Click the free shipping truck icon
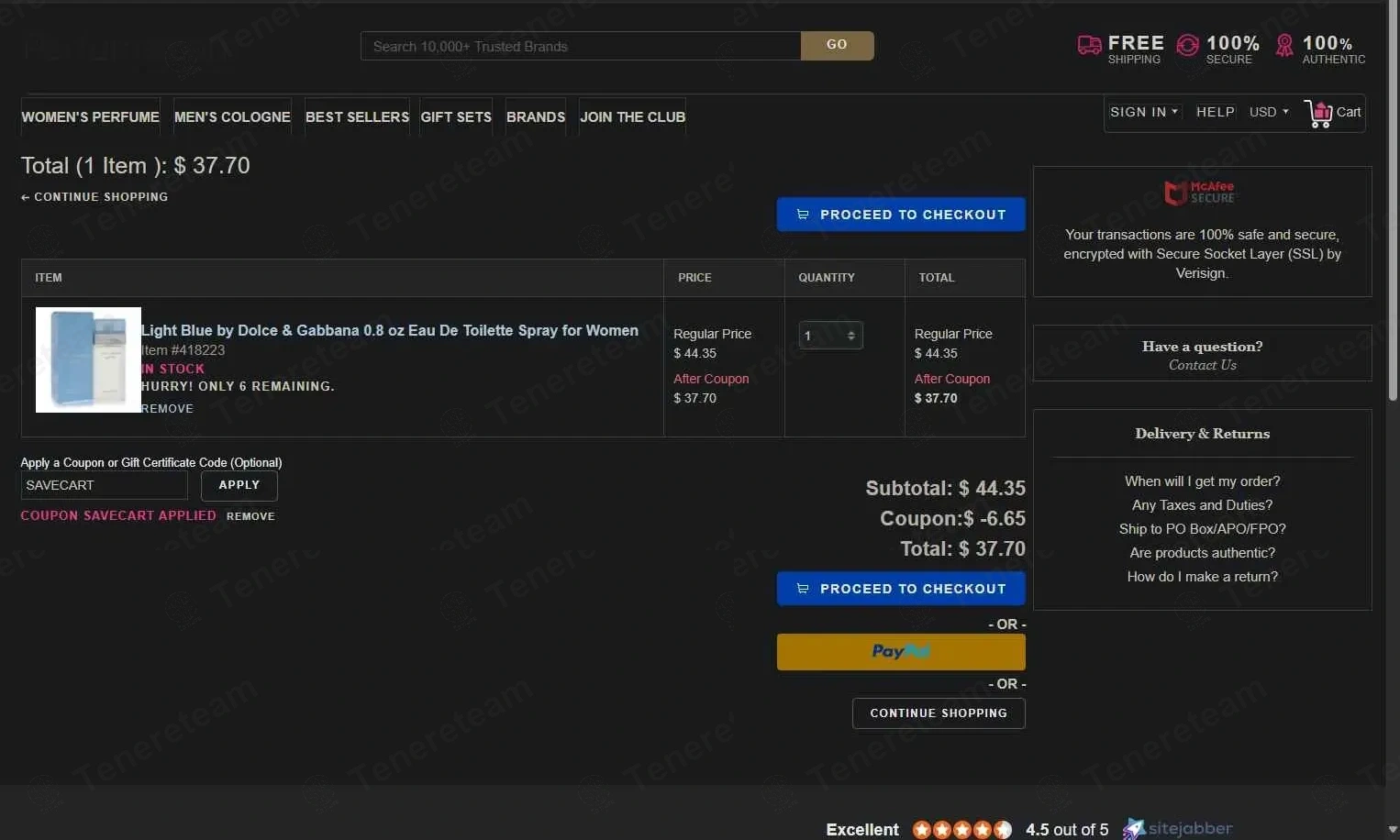 tap(1089, 46)
